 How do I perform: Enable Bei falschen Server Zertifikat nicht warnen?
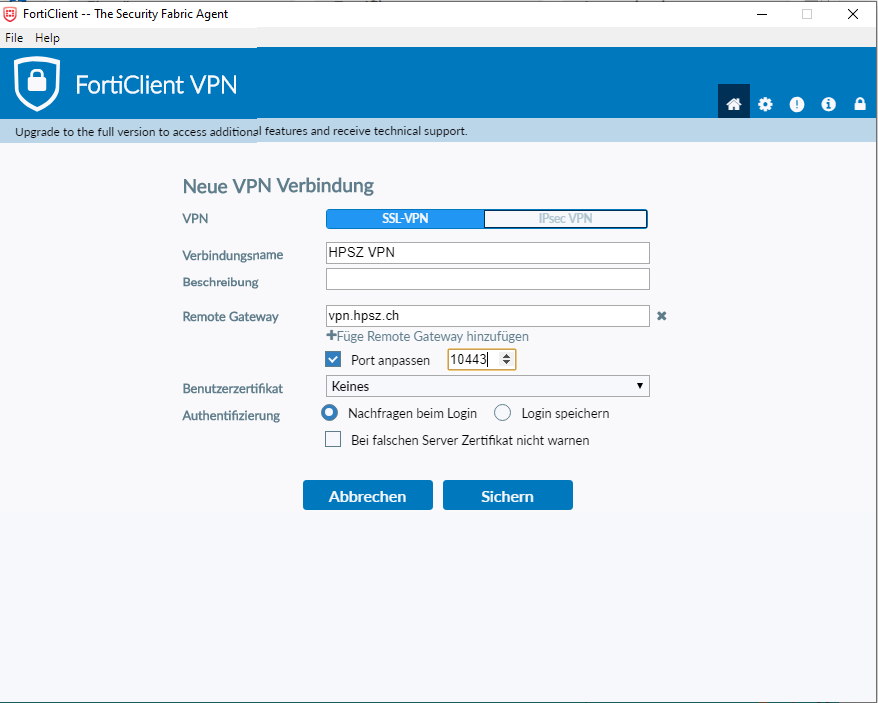pyautogui.click(x=334, y=440)
